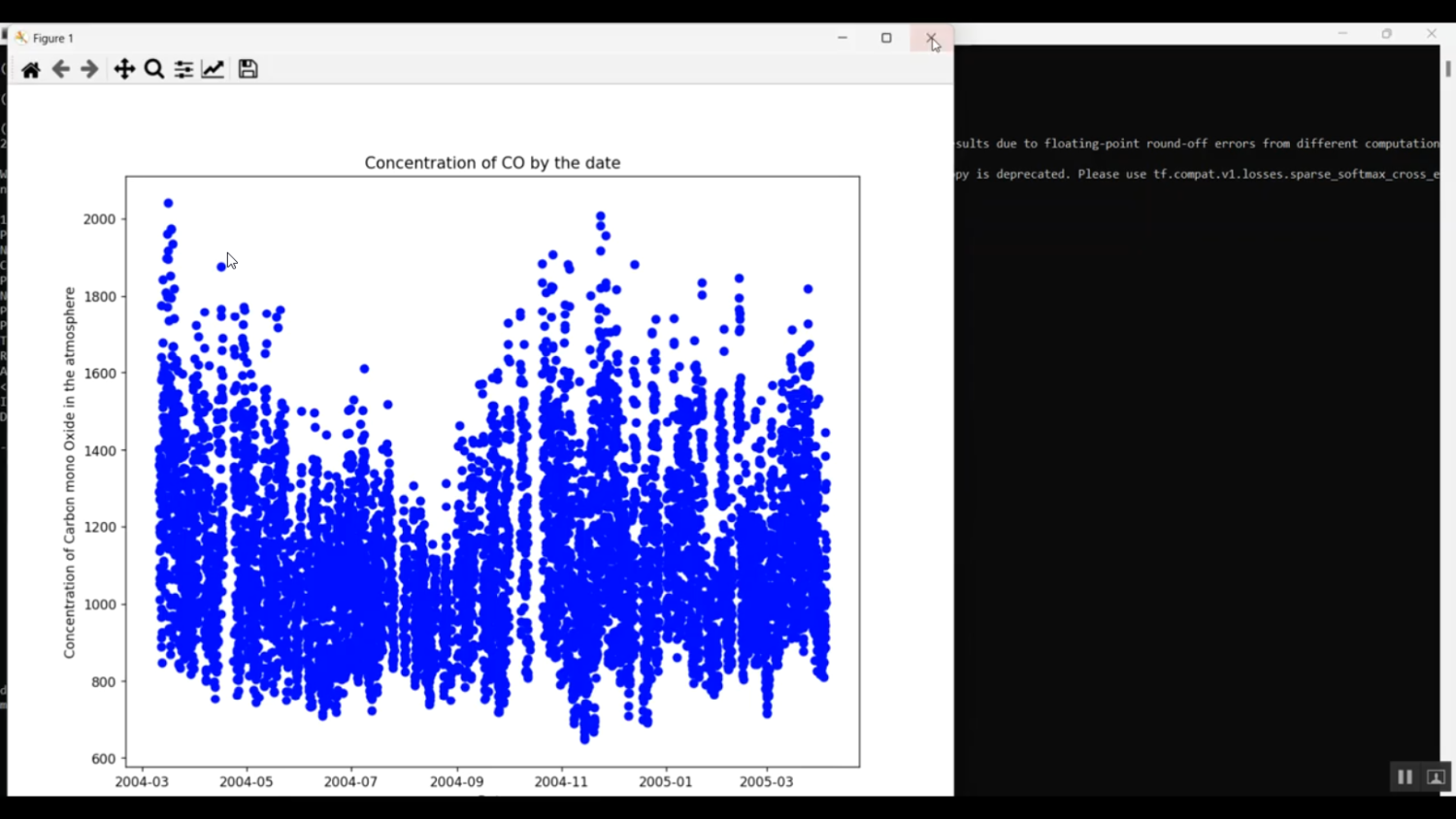Close the Figure 1 window
The width and height of the screenshot is (1456, 819).
tap(931, 38)
